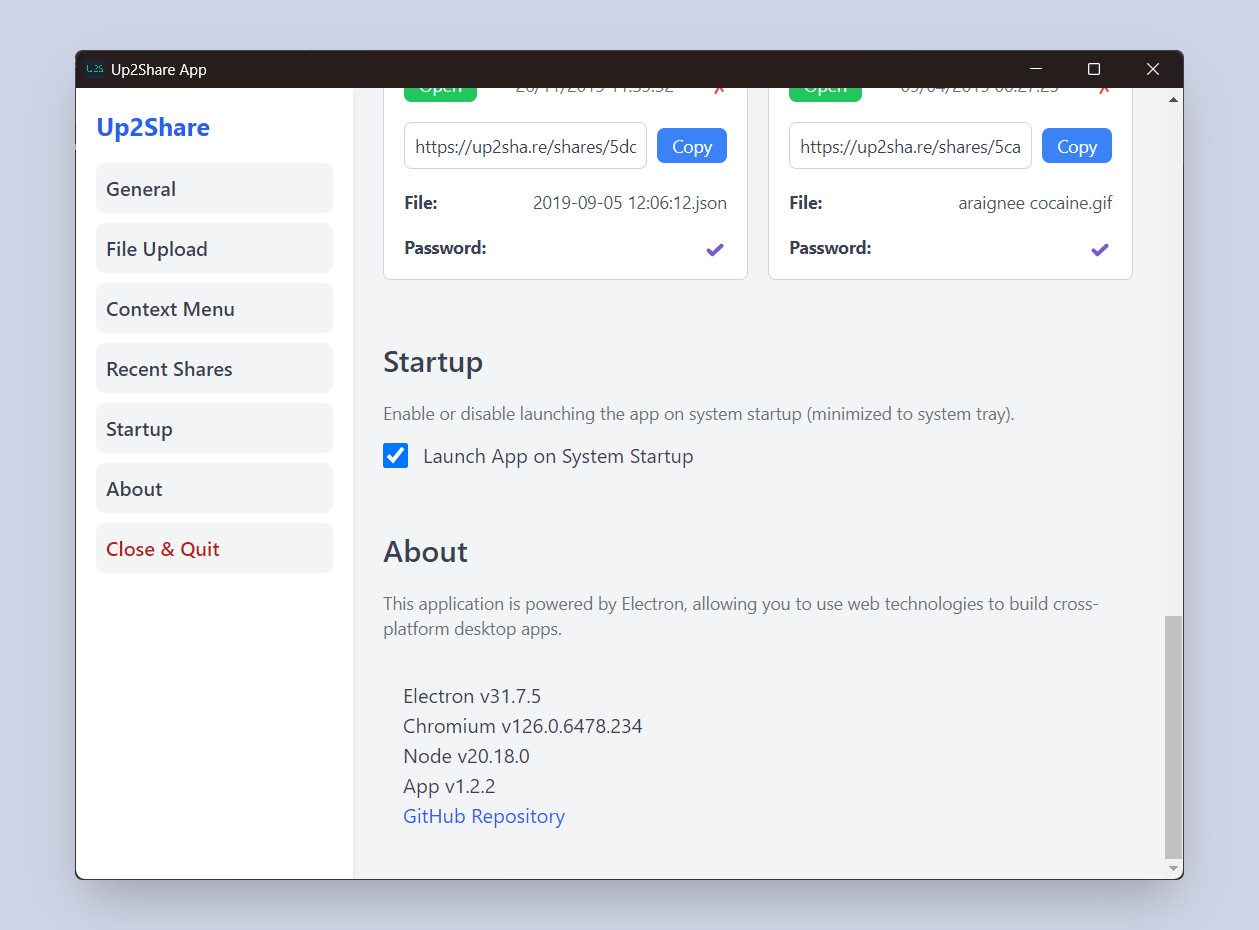Click the Launch App on System Startup label
Screen dimensions: 1259x930
click(x=558, y=456)
